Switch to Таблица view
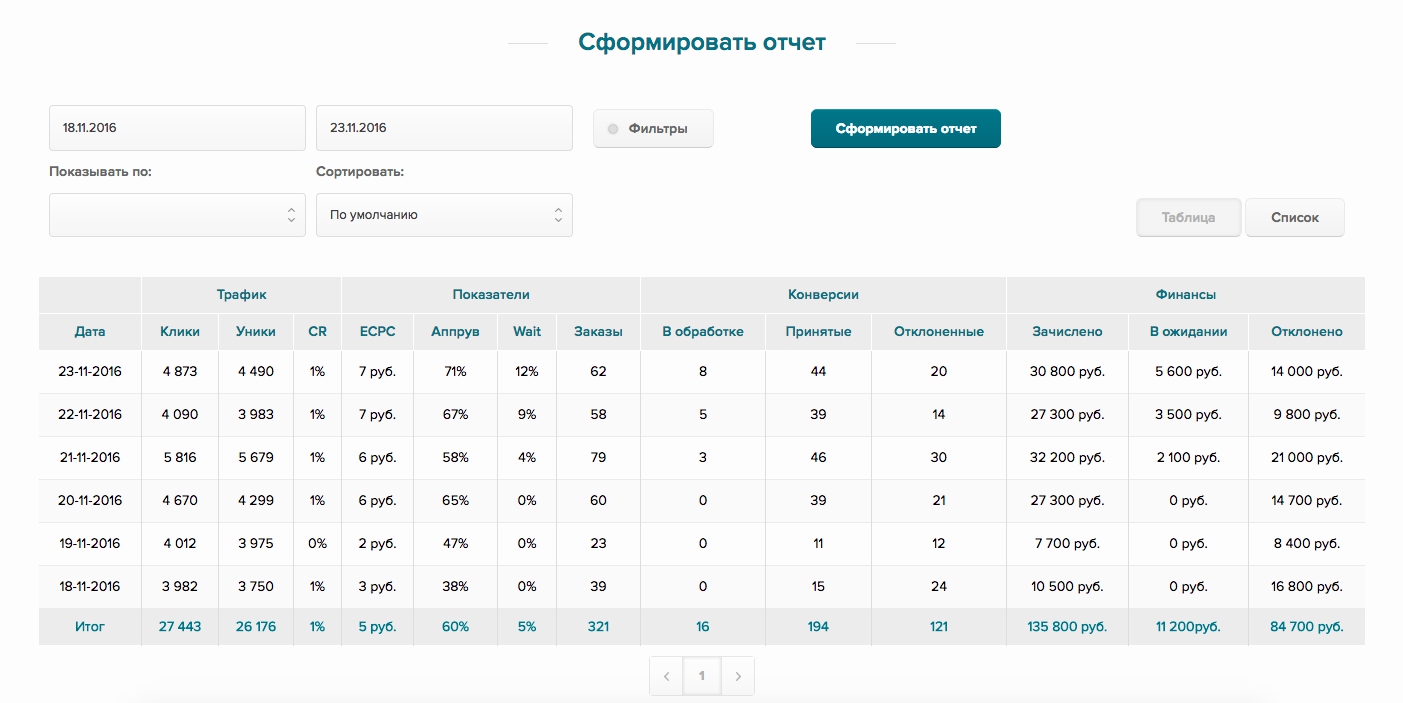 [x=1188, y=217]
